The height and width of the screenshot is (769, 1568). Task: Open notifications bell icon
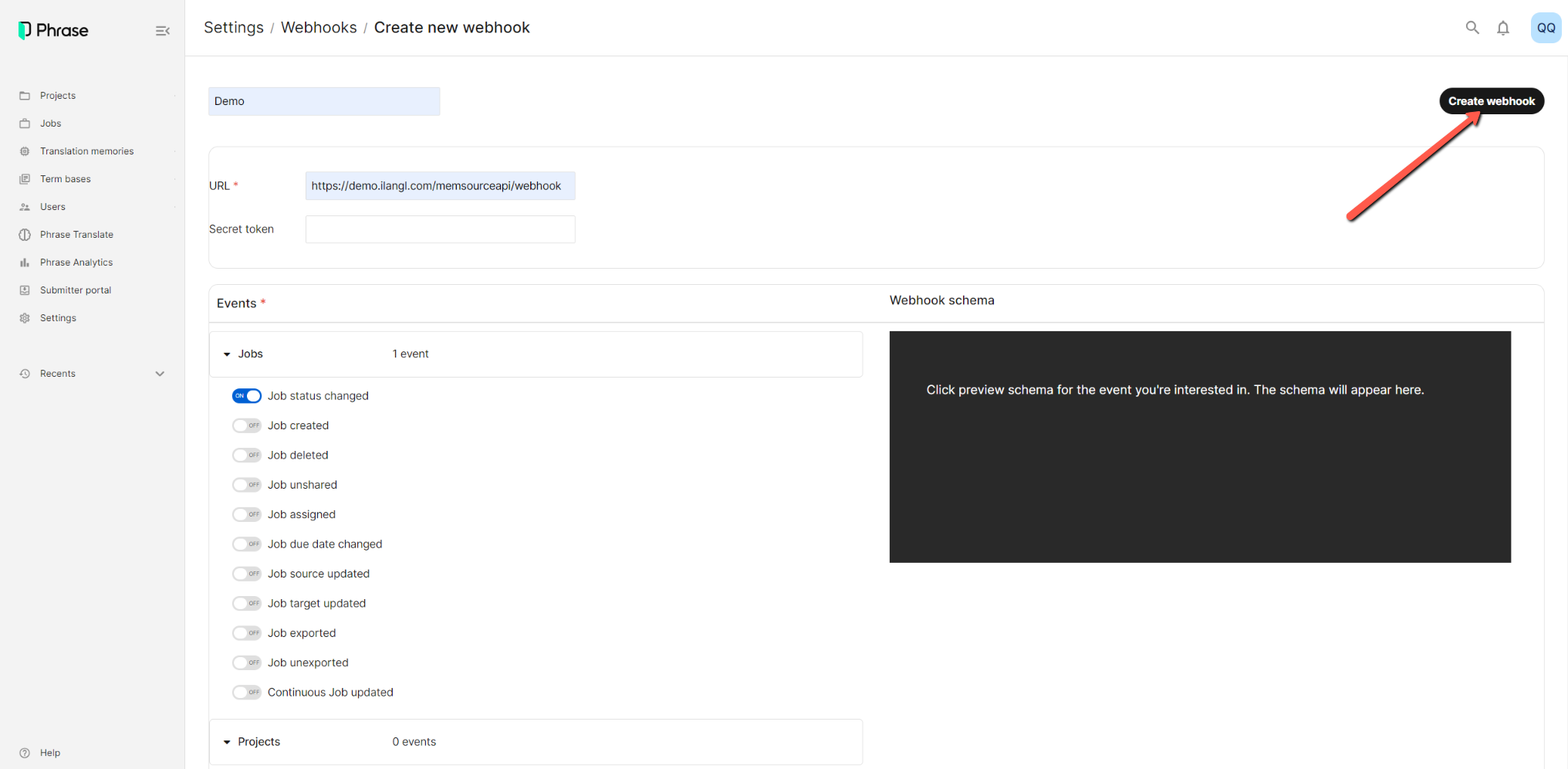(1503, 28)
